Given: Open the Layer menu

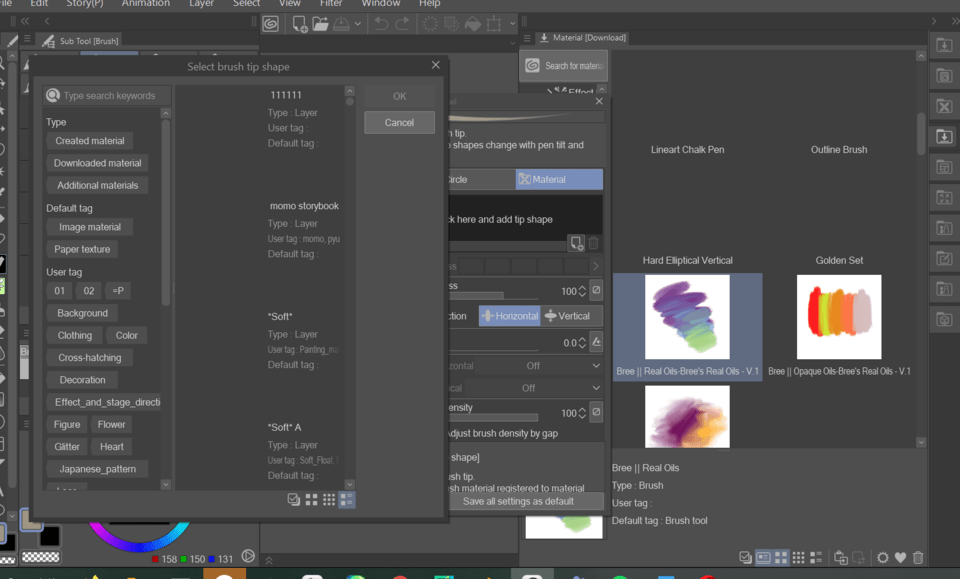Looking at the screenshot, I should point(201,4).
